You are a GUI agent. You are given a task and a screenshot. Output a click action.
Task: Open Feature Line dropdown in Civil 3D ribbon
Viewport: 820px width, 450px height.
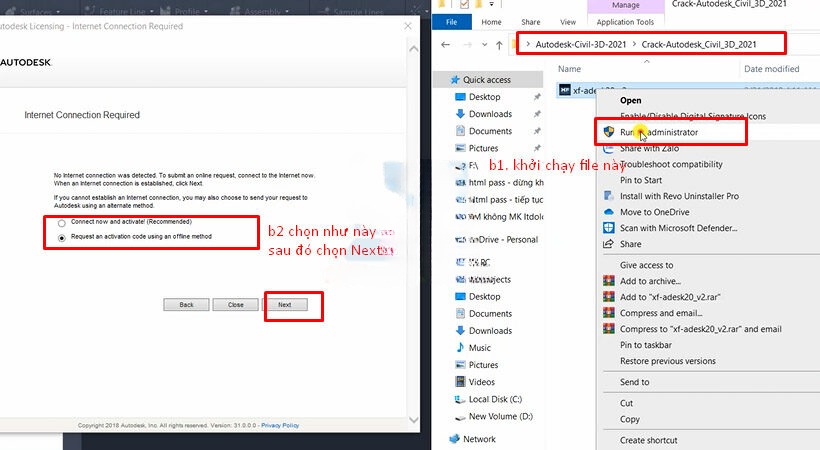coord(151,11)
